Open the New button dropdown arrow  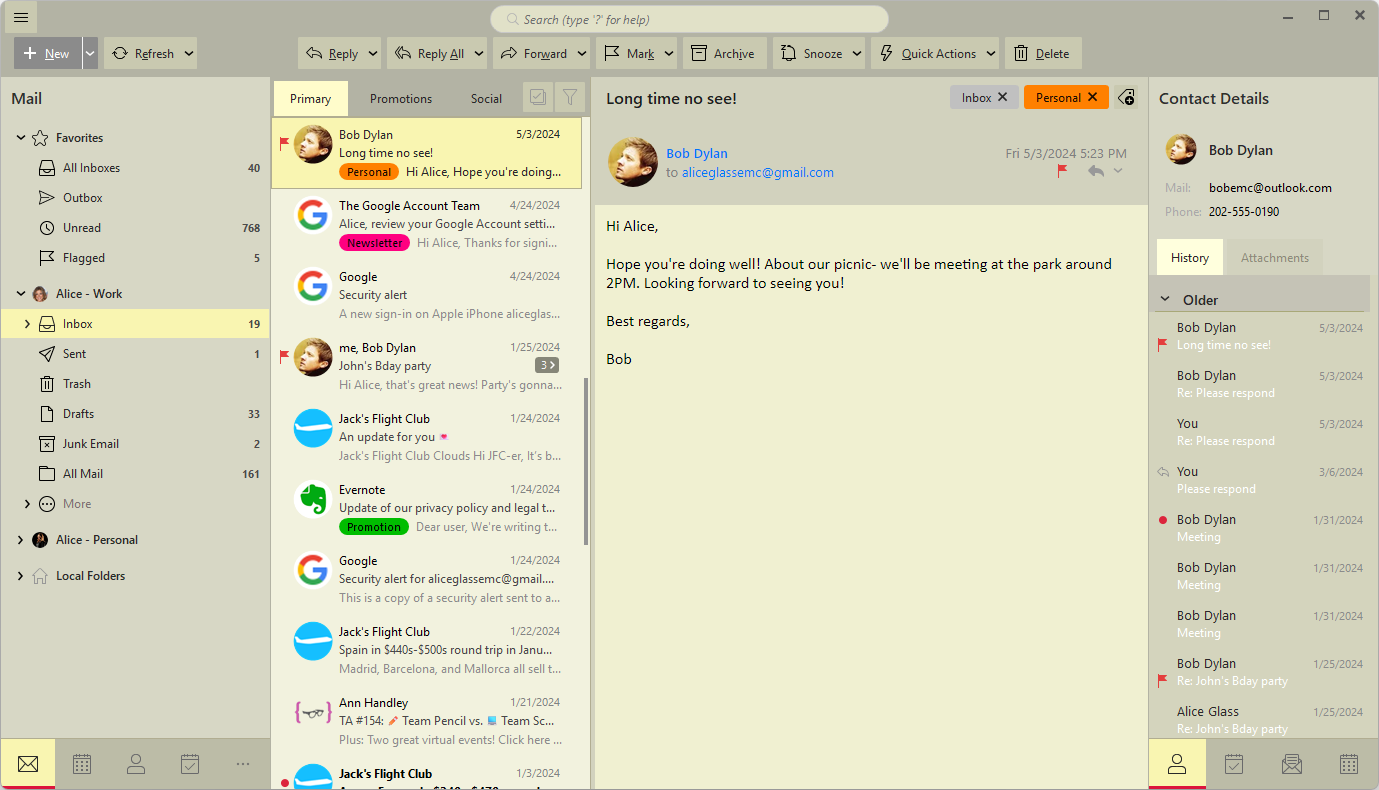90,54
